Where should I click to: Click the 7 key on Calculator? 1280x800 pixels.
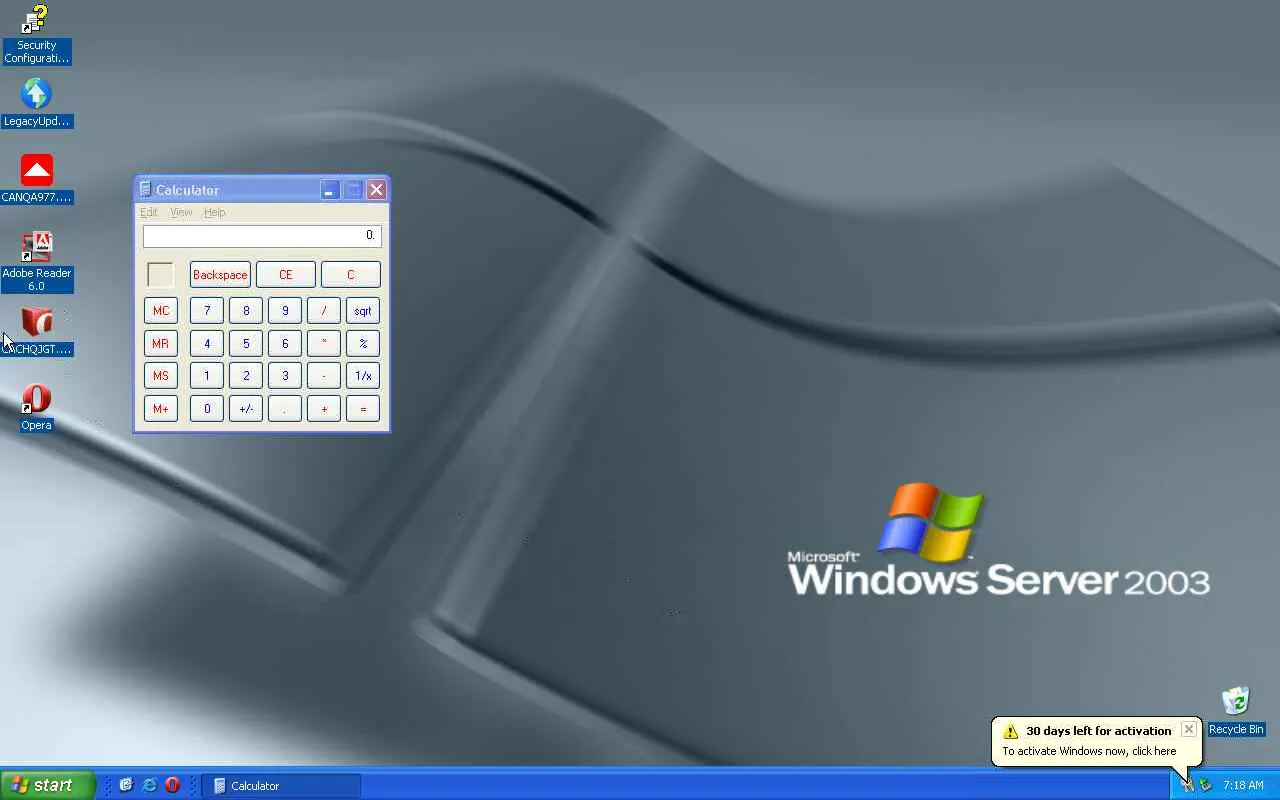pos(207,311)
